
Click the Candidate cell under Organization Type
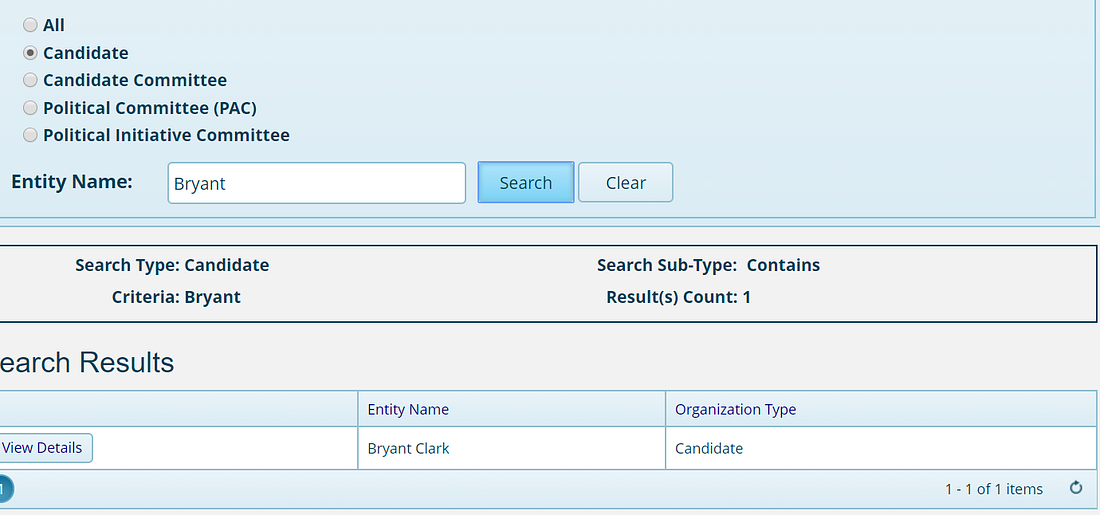[880, 448]
